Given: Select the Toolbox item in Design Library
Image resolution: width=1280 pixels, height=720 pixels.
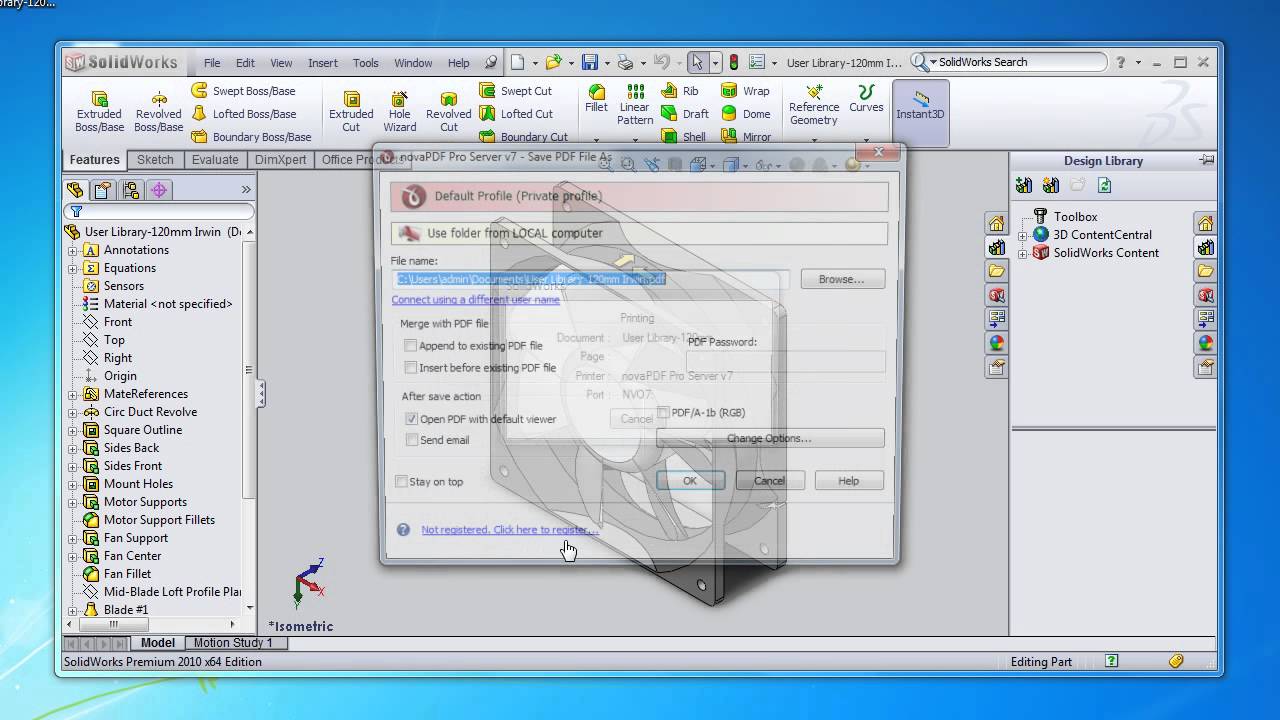Looking at the screenshot, I should pos(1075,217).
